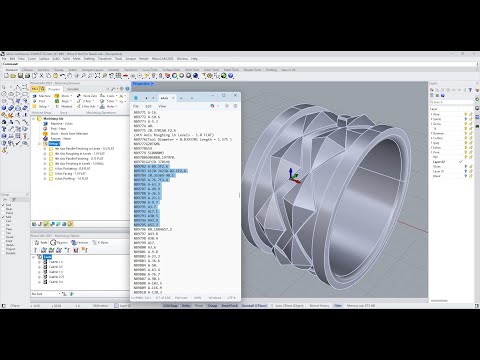Toggle the Project object snap checkbox
Viewport: 480px width, 360px height.
pos(3,249)
